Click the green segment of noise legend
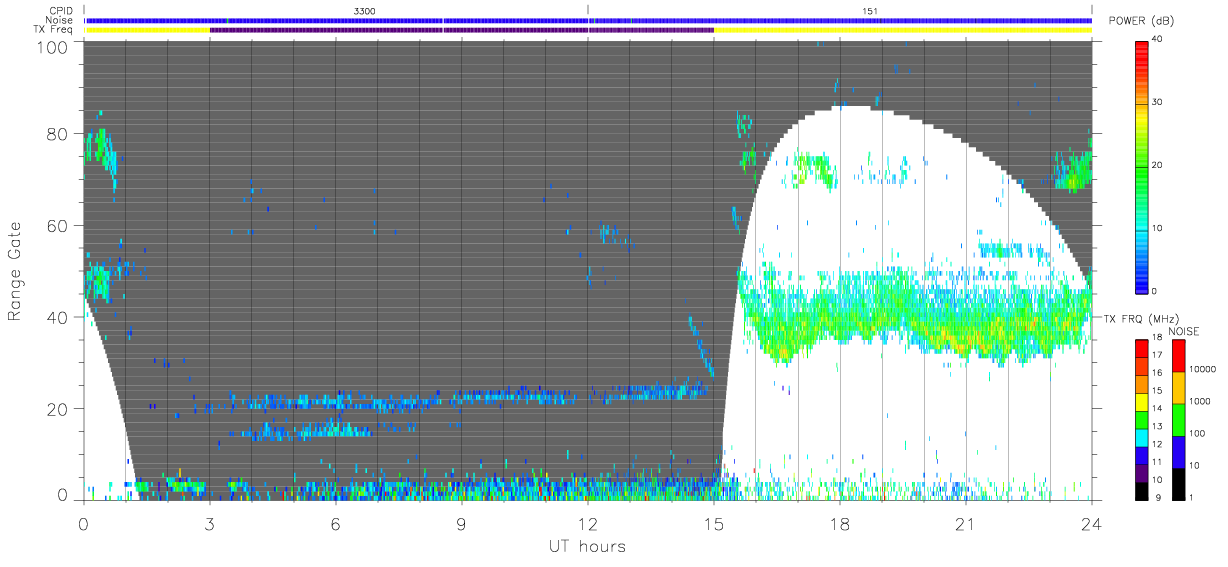Viewport: 1228px width, 567px height. point(1179,420)
